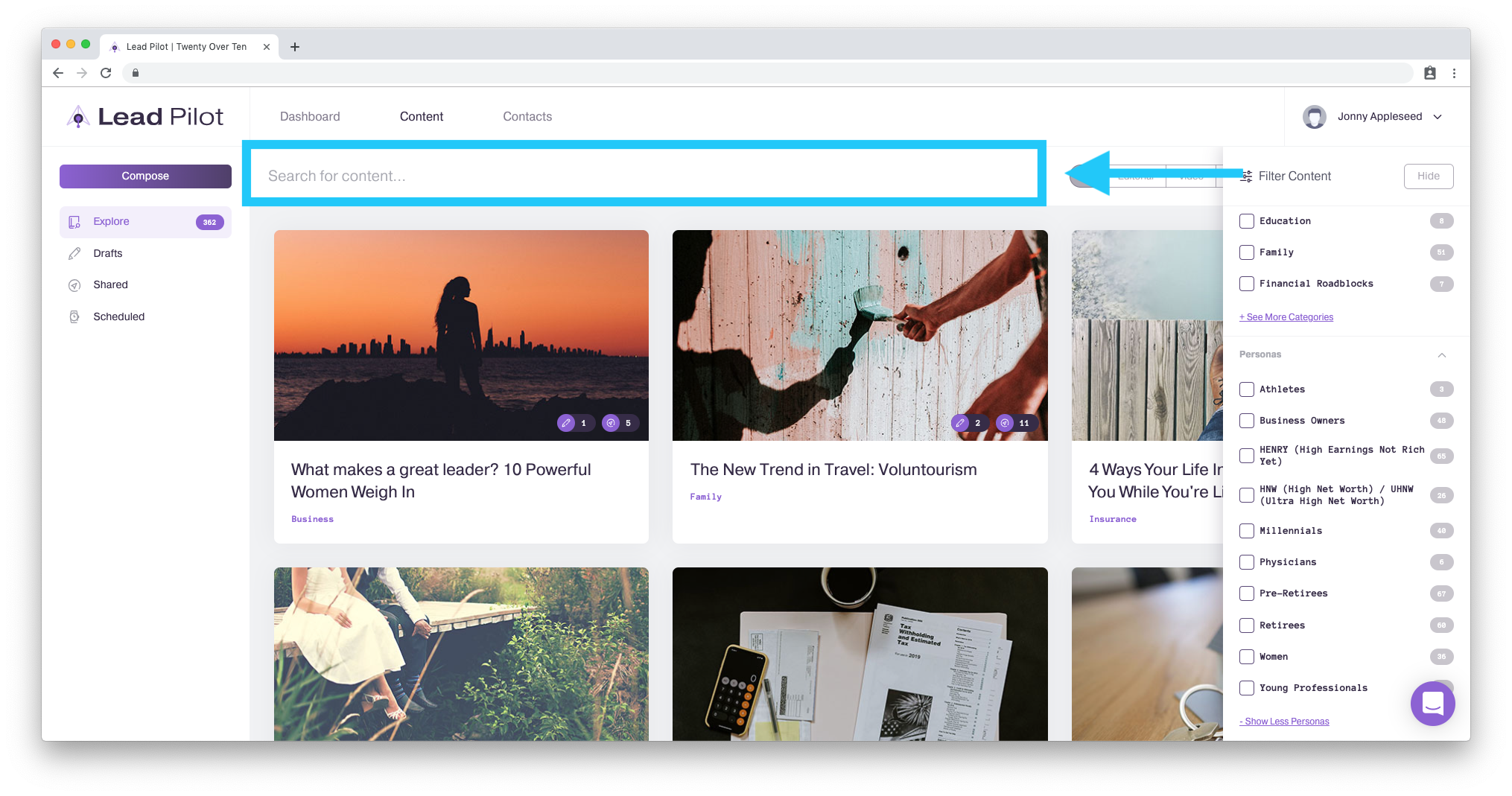Click the Explore 362 count badge

(x=210, y=222)
